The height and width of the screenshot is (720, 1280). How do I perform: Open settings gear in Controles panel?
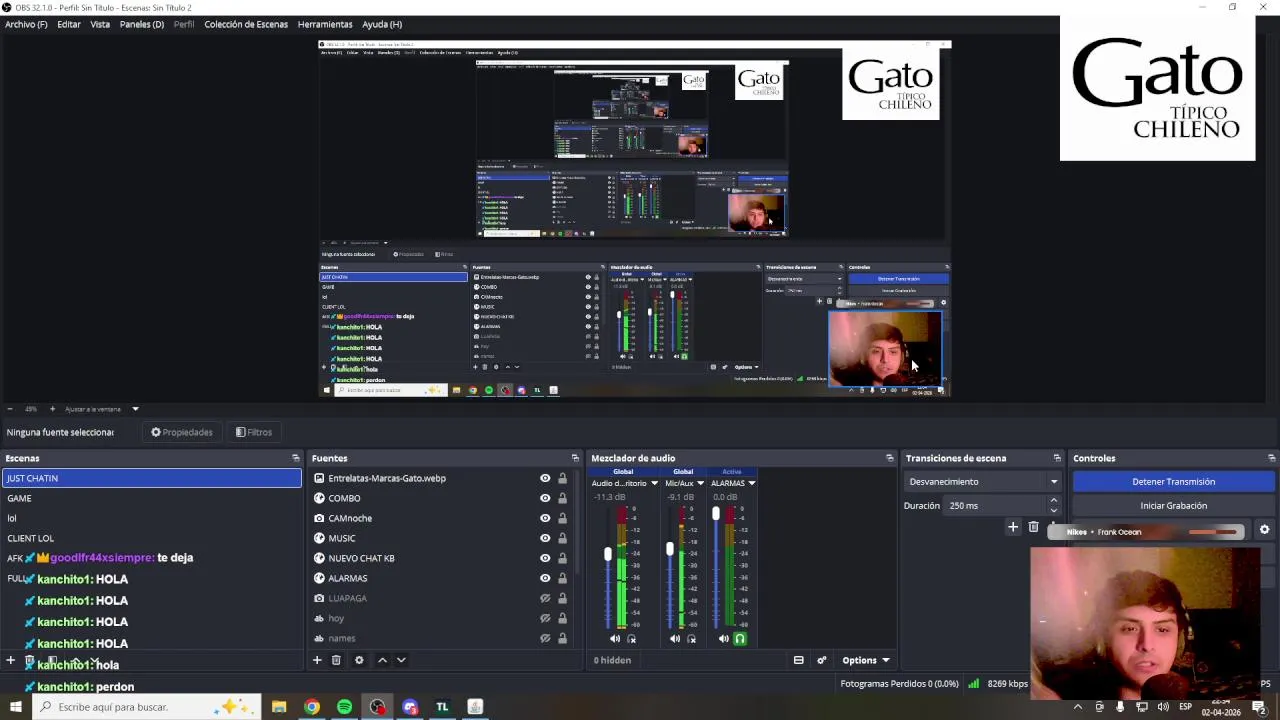(1264, 530)
